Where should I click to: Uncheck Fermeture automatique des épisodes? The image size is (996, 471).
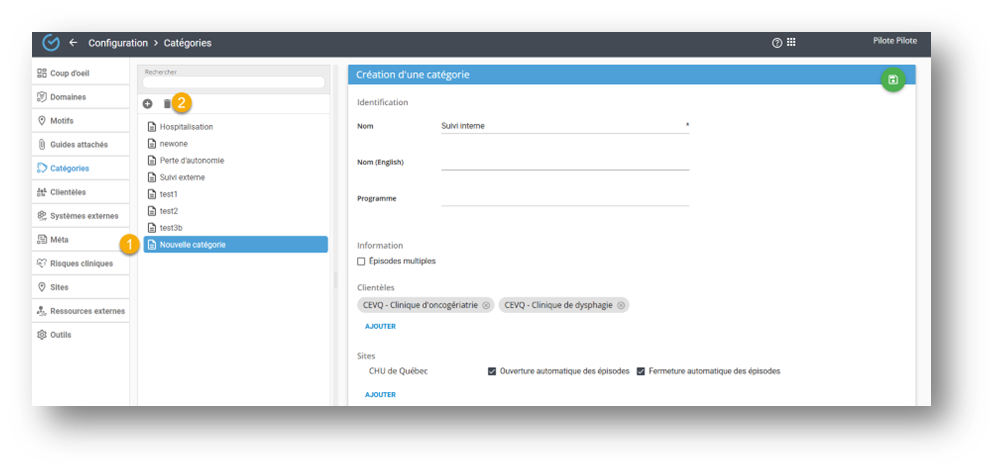640,371
